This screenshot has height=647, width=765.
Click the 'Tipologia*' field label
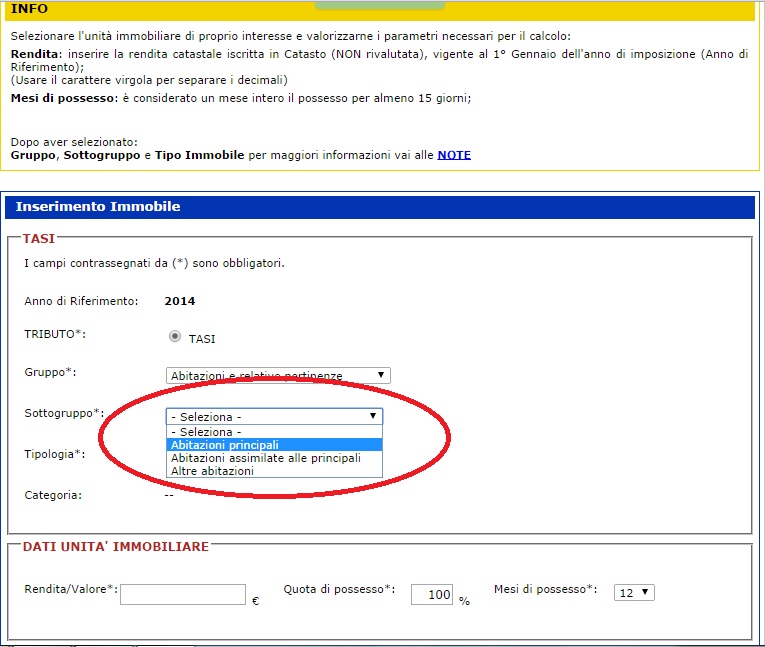pos(54,454)
